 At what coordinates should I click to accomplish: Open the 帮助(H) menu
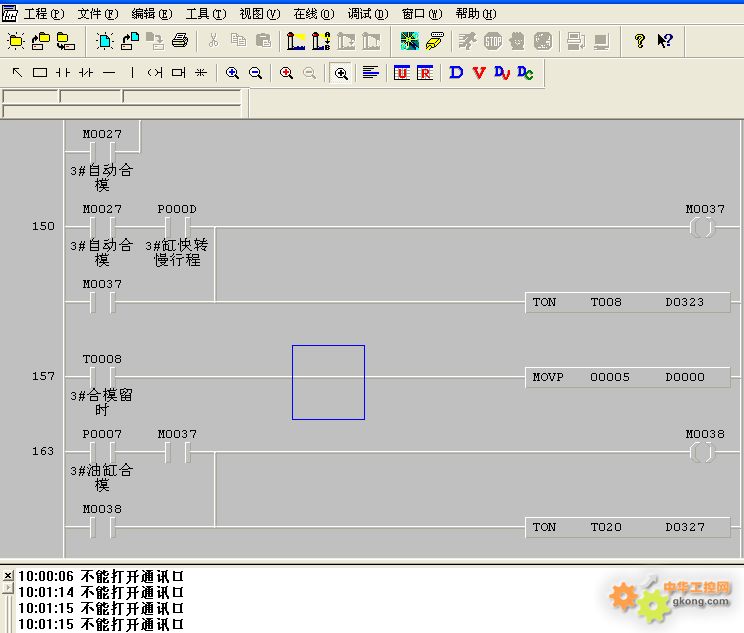pos(476,14)
